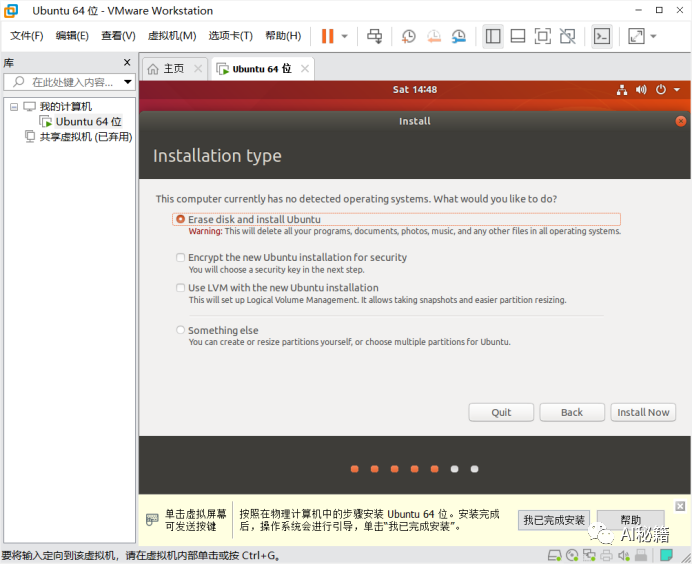This screenshot has width=692, height=565.
Task: Expand the Ubuntu system menu arrow
Action: point(677,90)
